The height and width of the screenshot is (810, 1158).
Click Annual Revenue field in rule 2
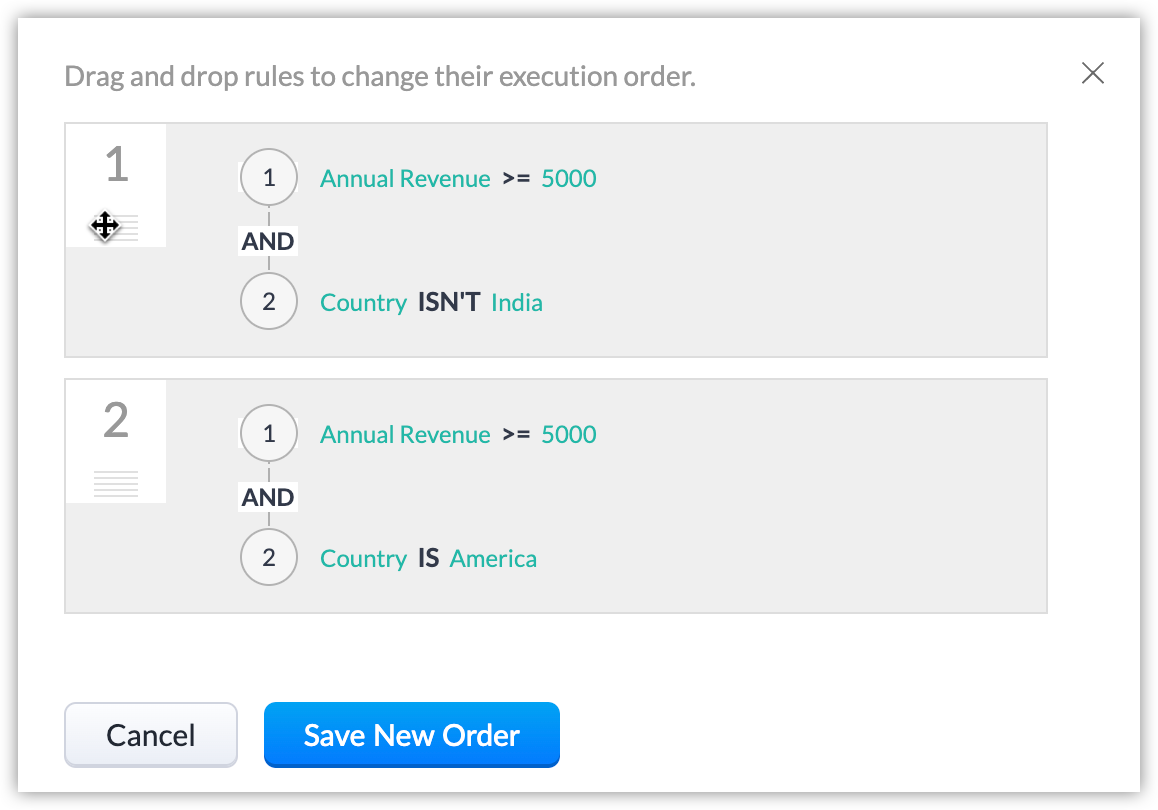tap(405, 435)
